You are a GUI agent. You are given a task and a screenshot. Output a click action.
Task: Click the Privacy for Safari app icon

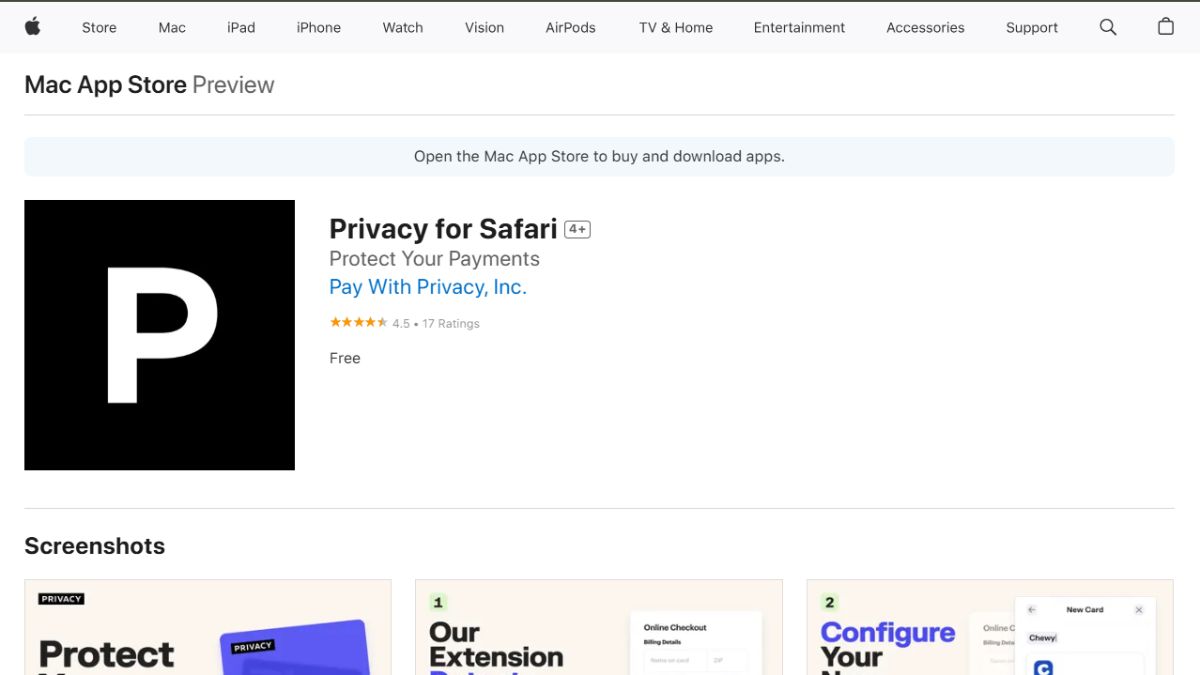tap(160, 335)
